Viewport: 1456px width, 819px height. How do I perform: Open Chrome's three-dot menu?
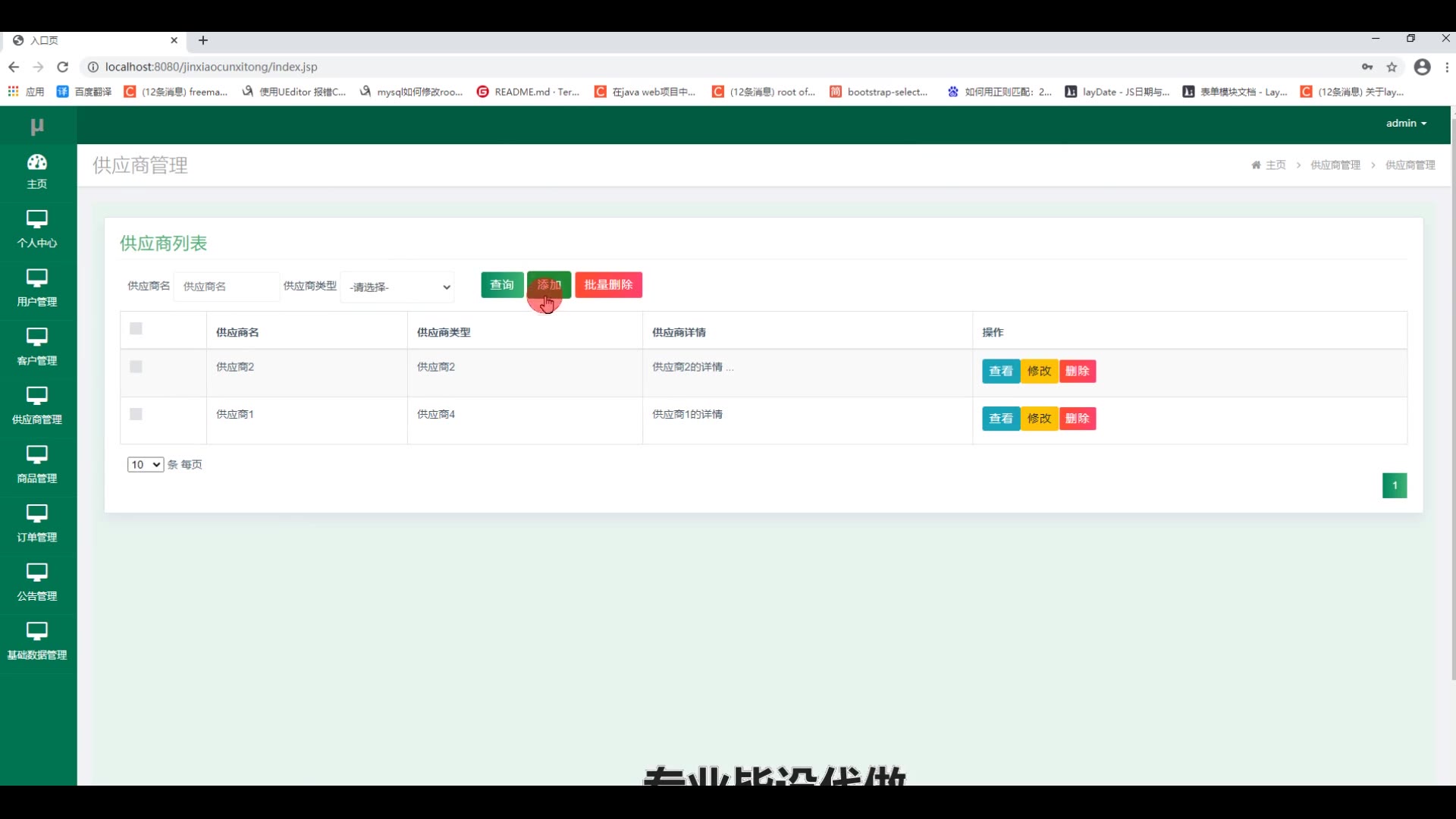(x=1447, y=67)
